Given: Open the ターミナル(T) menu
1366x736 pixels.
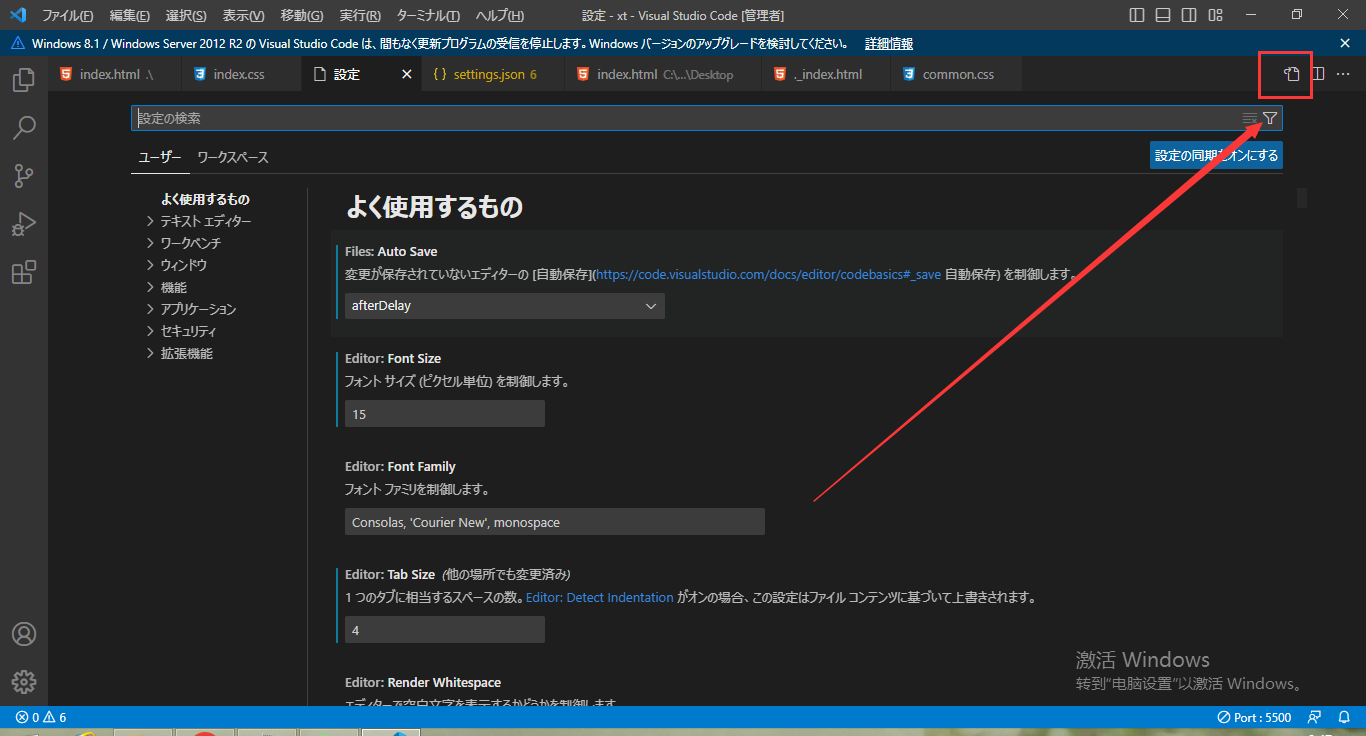Looking at the screenshot, I should pyautogui.click(x=428, y=15).
